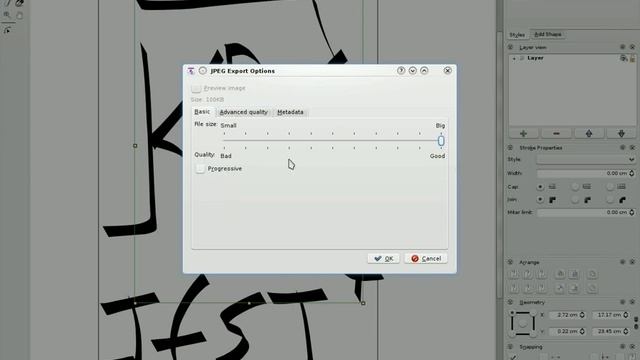
Task: Click fourth bottom-row icon in Arrange
Action: (560, 289)
